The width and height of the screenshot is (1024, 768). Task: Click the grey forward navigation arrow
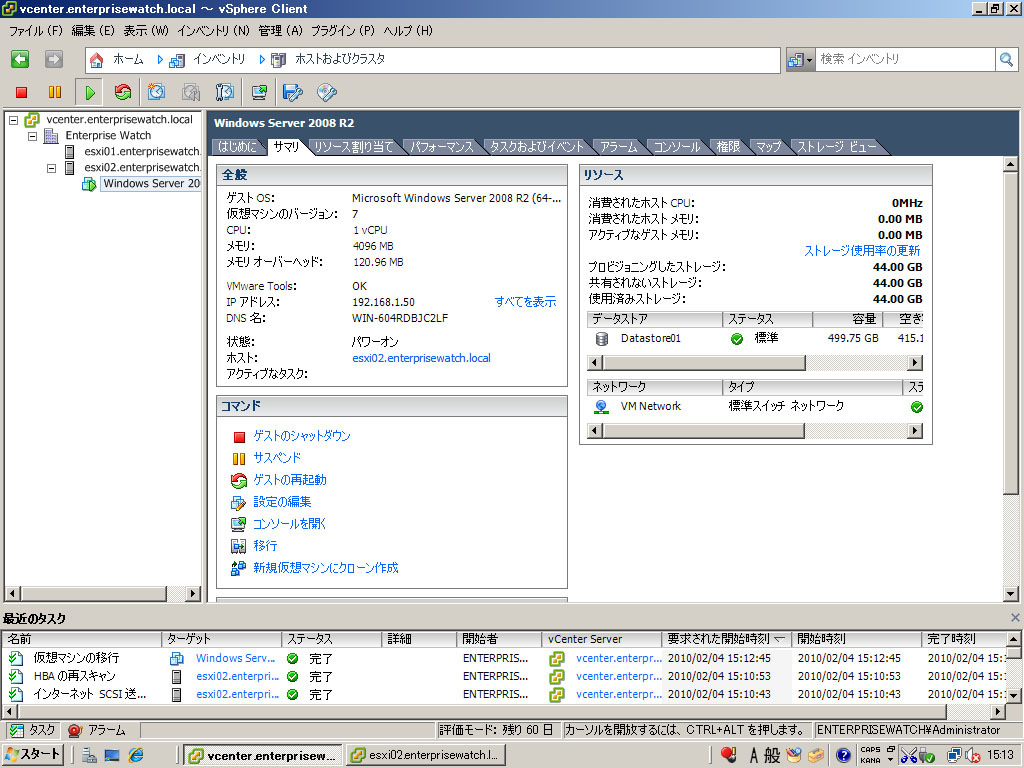(54, 59)
